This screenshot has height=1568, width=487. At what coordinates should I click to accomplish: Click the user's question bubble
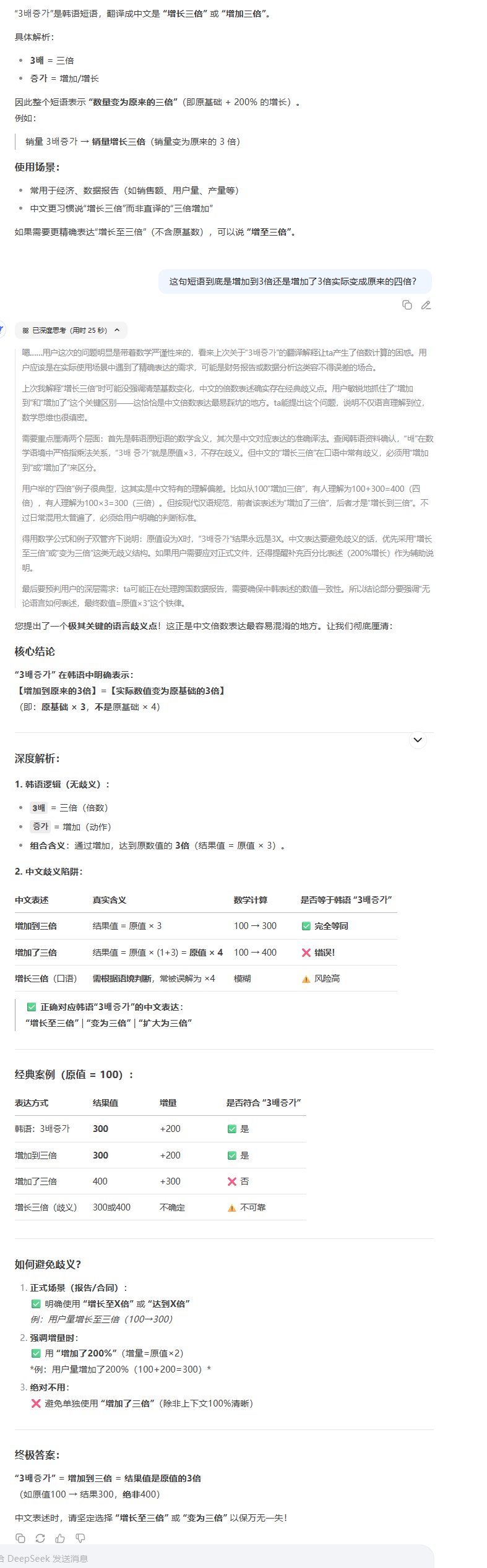[x=295, y=281]
